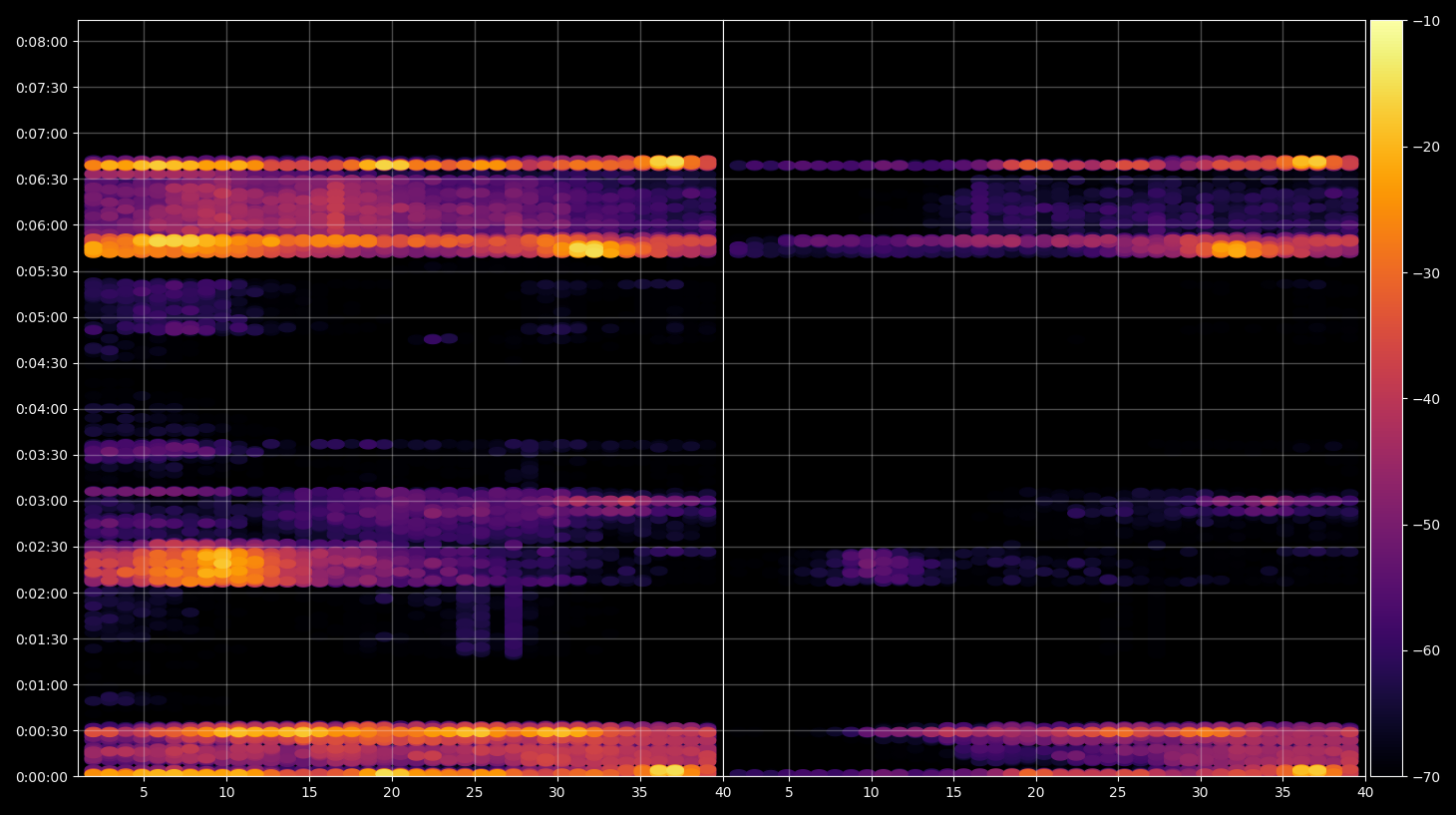
Task: Click the −20 colorbar tick label
Action: tap(1426, 147)
